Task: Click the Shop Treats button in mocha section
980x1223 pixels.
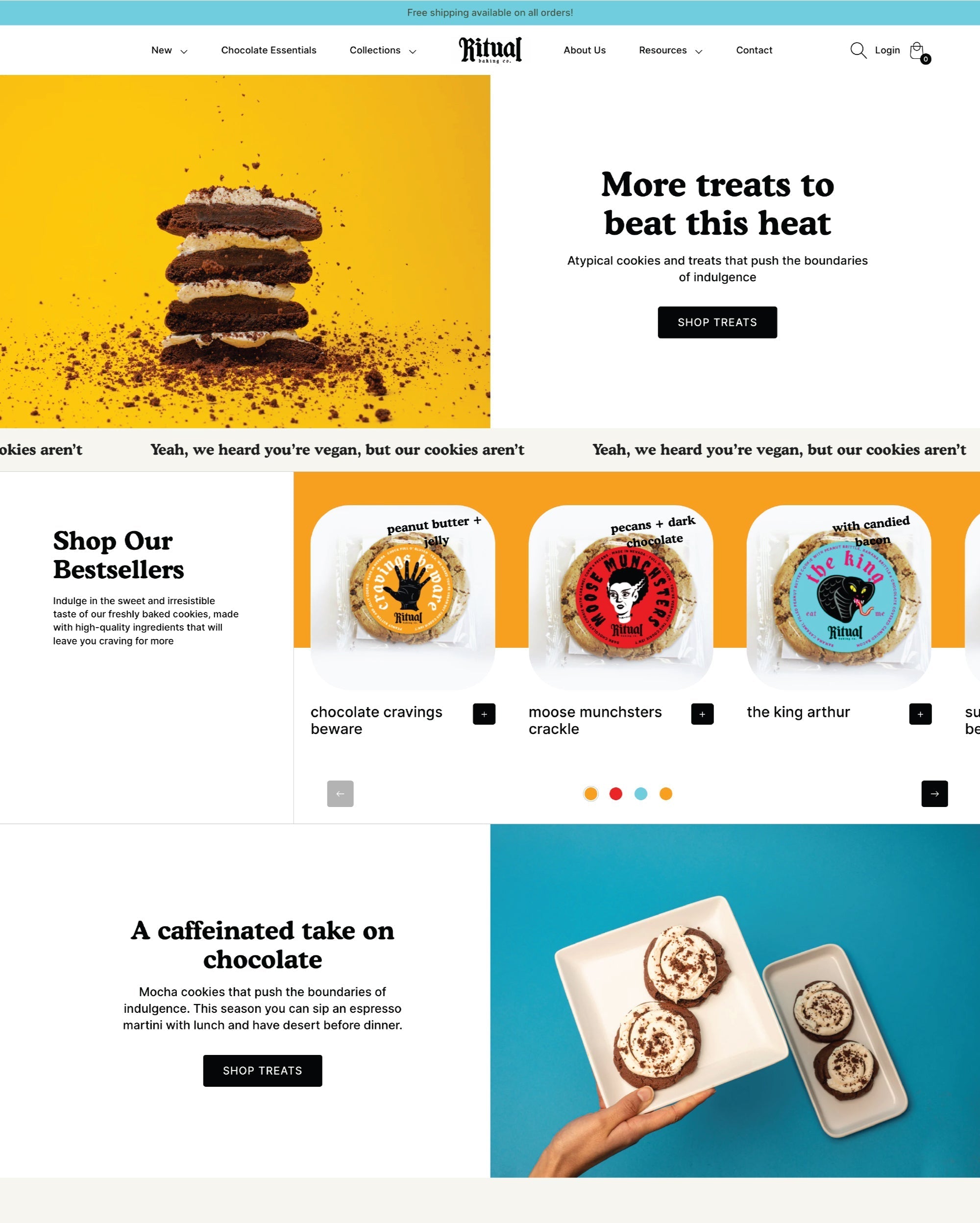Action: click(x=263, y=1070)
